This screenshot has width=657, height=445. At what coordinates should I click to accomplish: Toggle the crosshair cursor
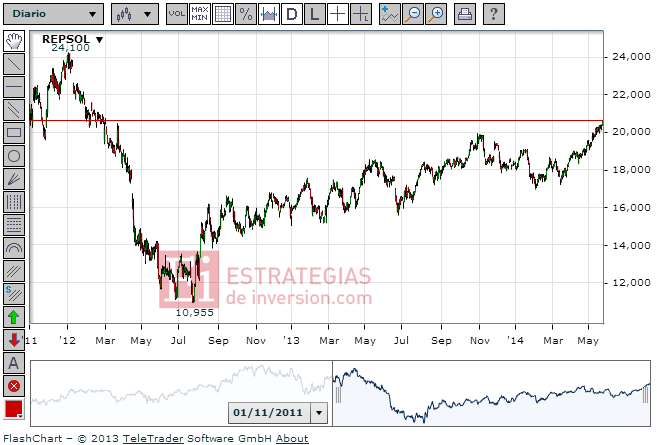point(338,14)
